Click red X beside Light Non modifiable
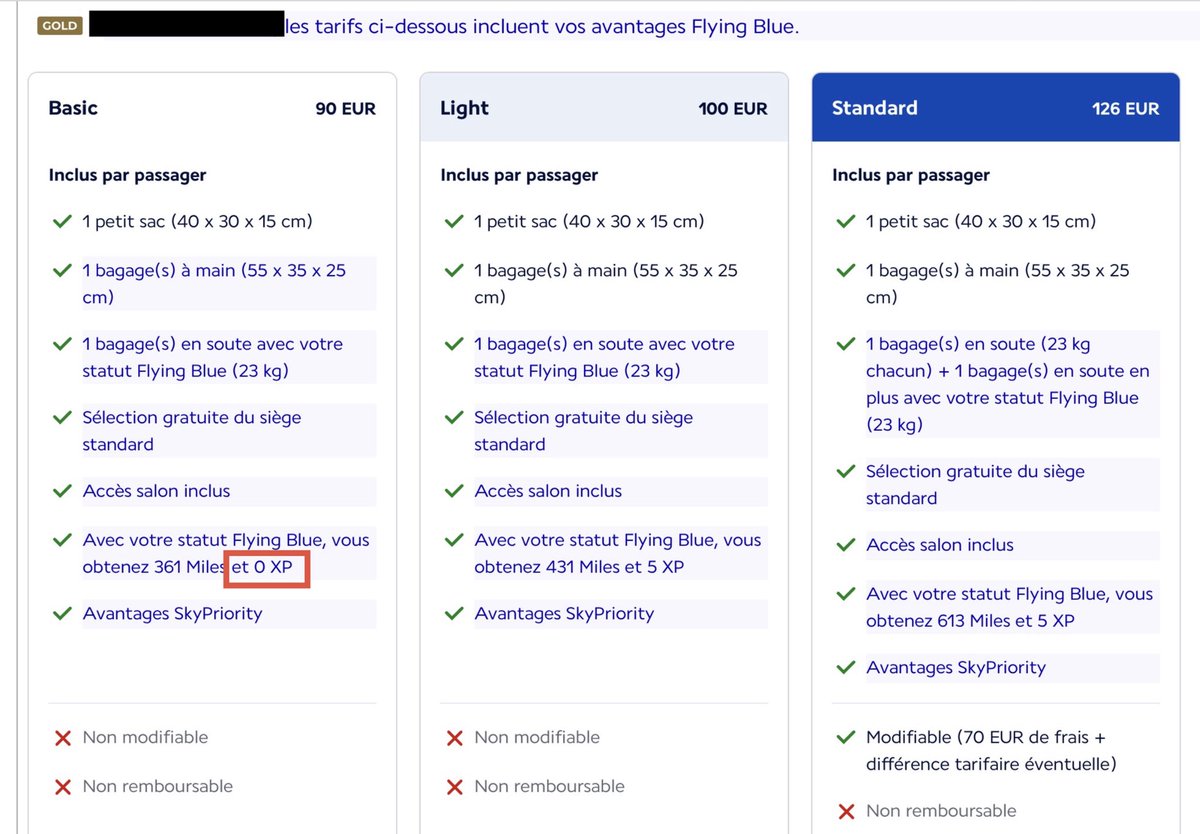This screenshot has height=834, width=1200. (454, 738)
